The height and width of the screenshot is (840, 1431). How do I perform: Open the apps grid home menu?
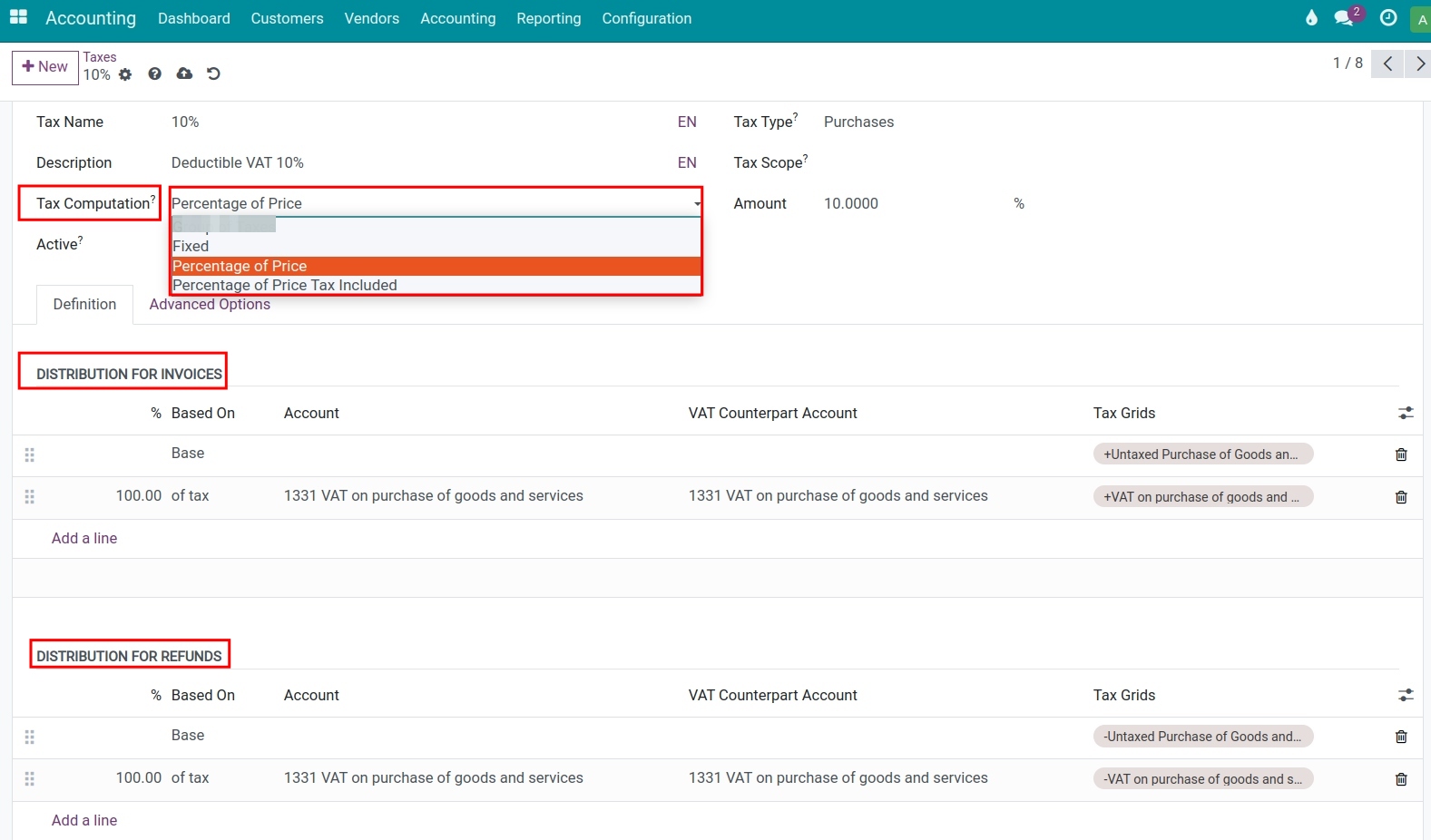coord(18,17)
